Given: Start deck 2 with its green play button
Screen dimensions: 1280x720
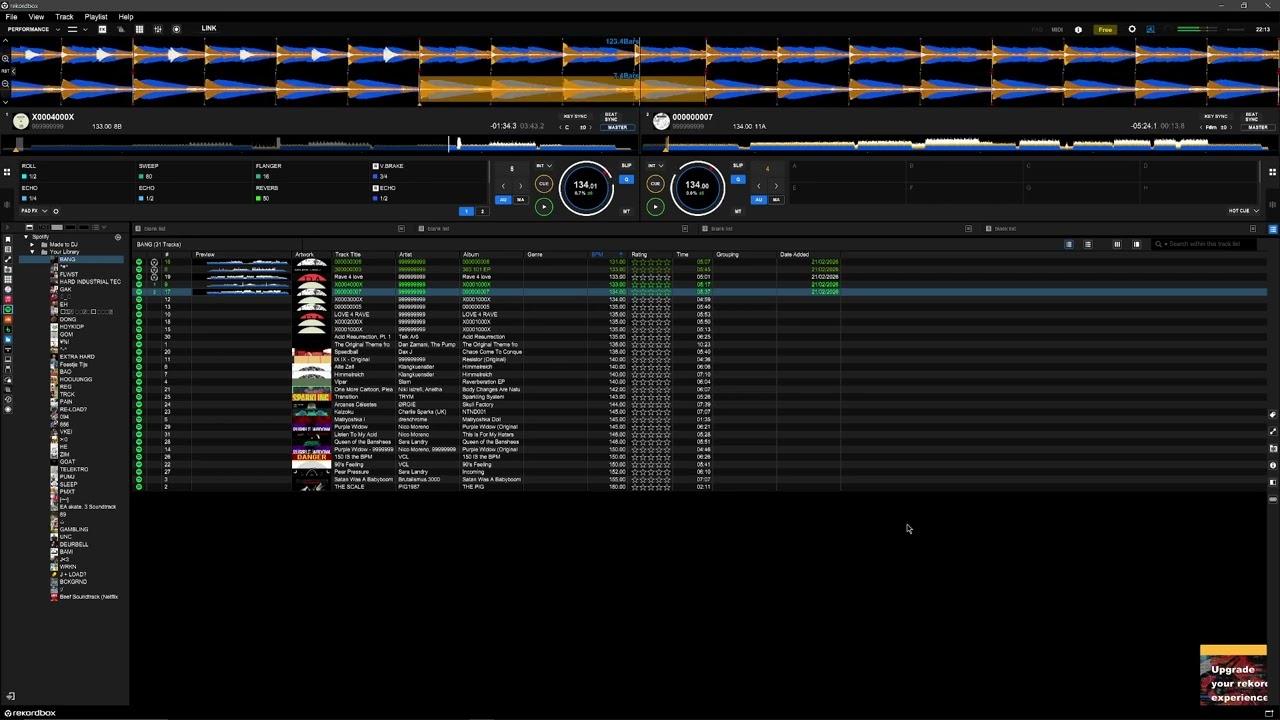Looking at the screenshot, I should (654, 207).
